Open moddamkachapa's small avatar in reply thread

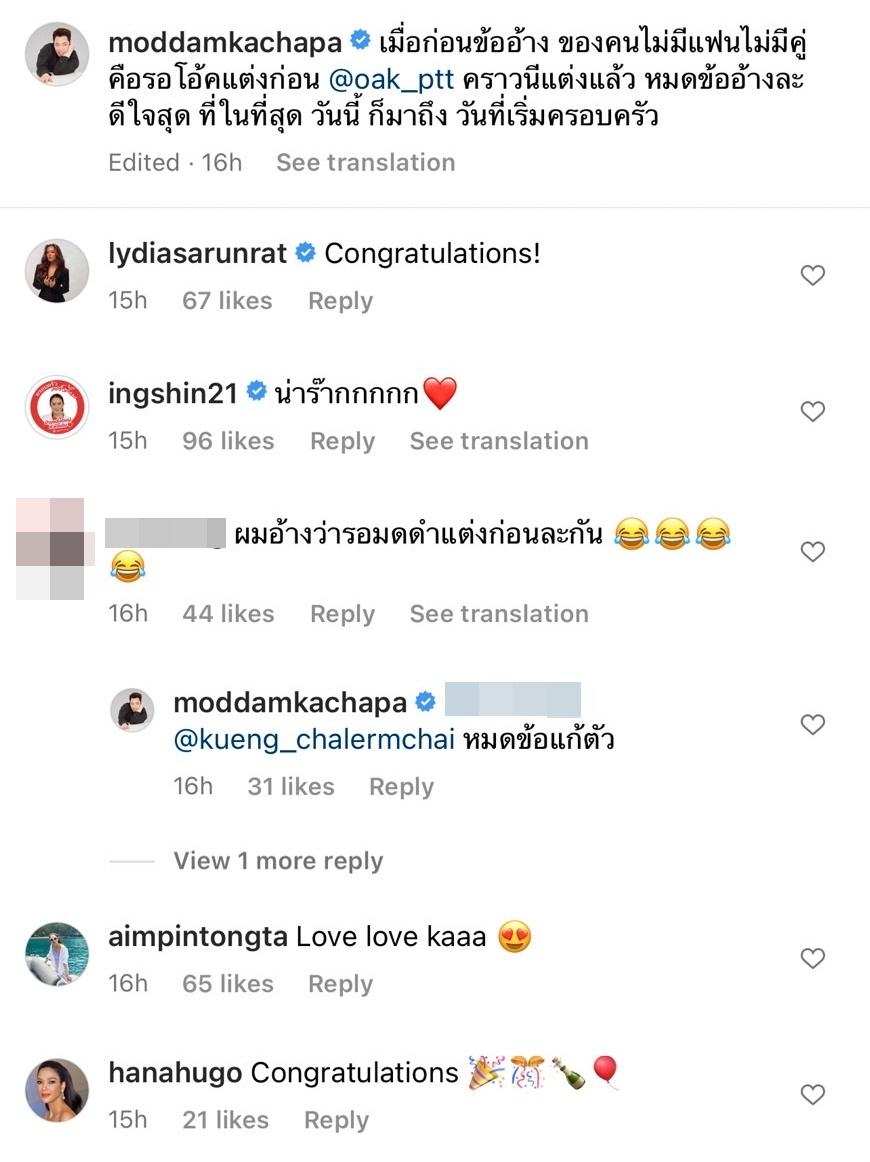(x=132, y=710)
